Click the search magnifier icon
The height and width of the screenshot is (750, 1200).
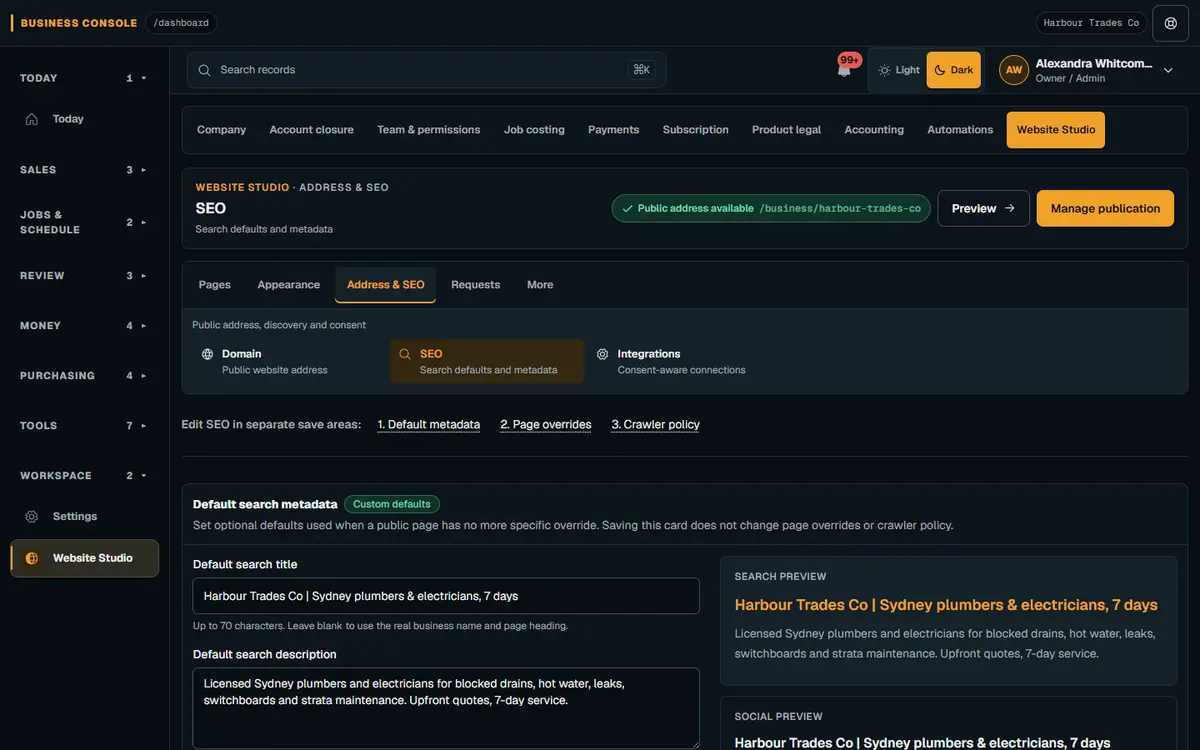(x=204, y=70)
